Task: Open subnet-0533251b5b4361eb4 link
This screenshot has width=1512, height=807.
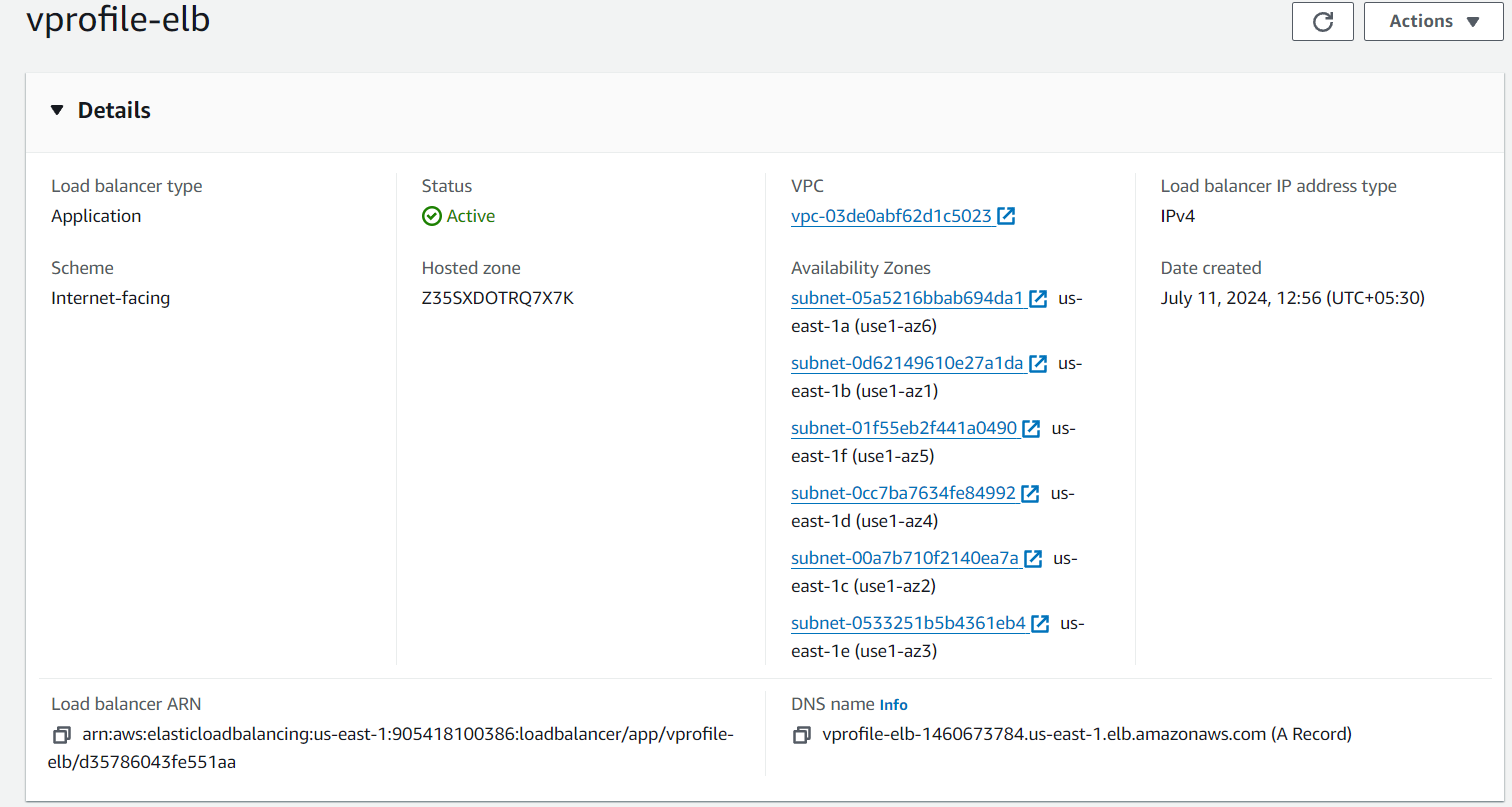Action: [x=909, y=623]
